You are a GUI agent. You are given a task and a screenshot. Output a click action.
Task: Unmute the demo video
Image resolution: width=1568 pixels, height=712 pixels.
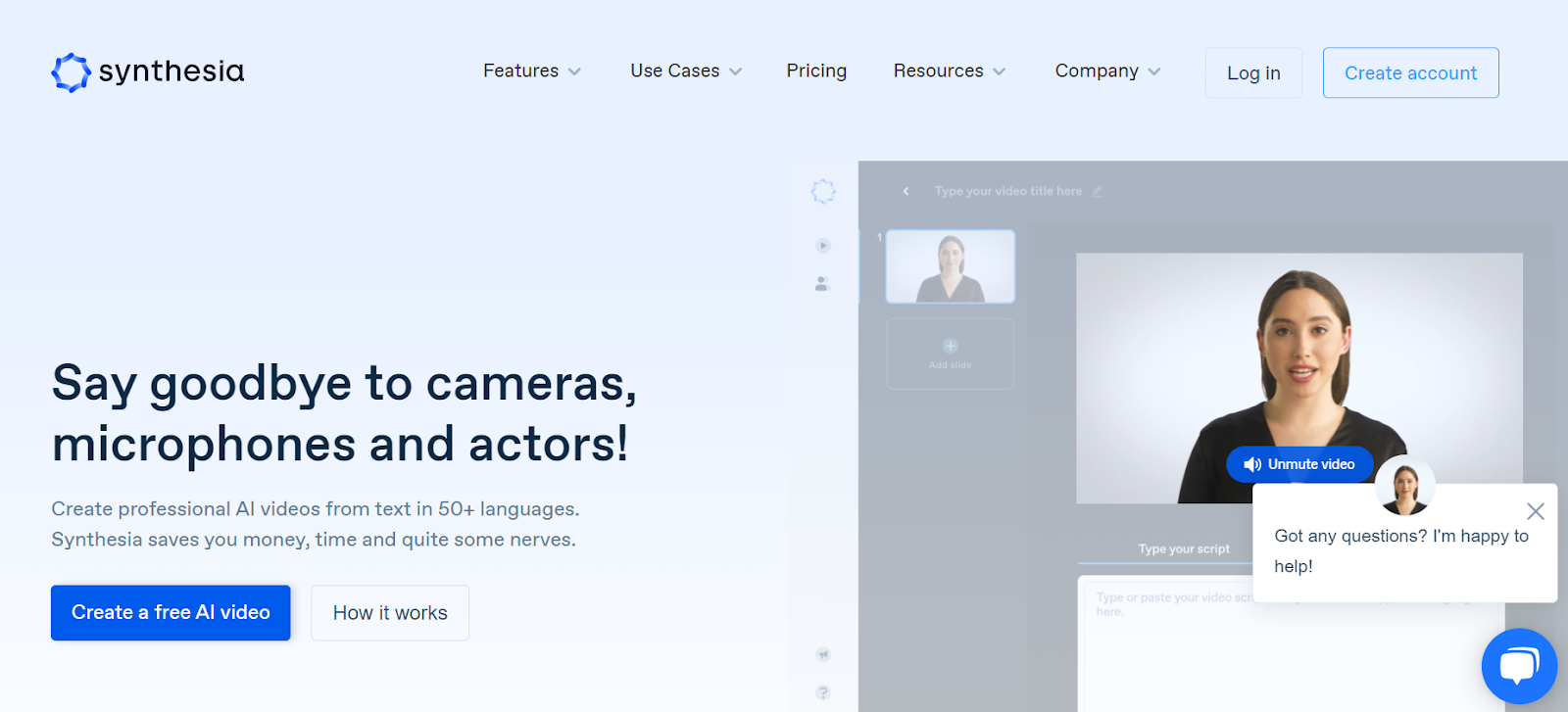click(x=1299, y=464)
